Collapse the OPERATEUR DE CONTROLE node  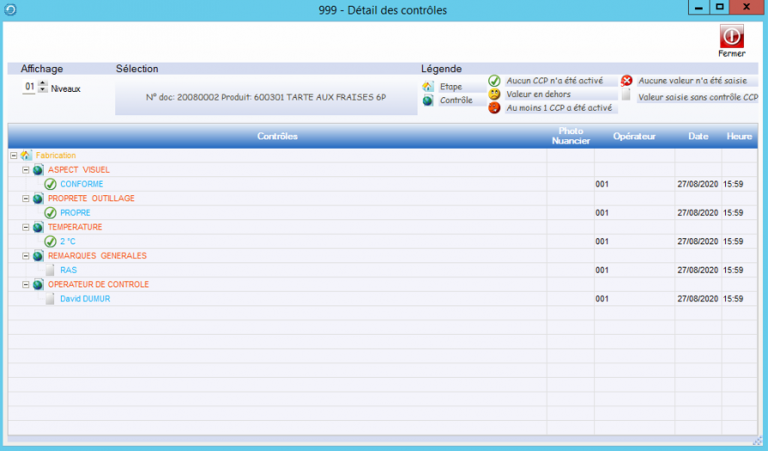click(x=26, y=285)
